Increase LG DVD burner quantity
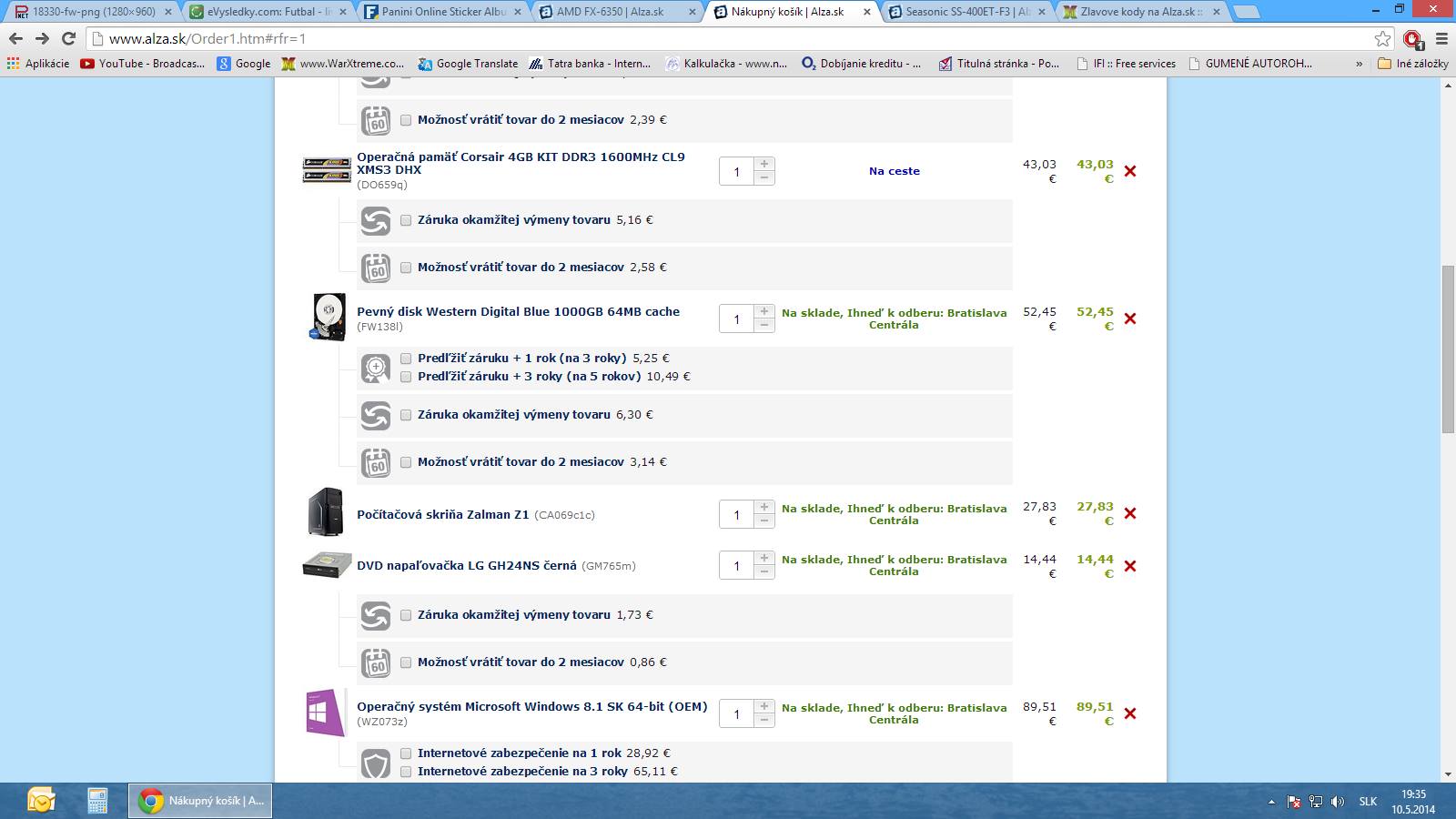1456x819 pixels. point(764,558)
